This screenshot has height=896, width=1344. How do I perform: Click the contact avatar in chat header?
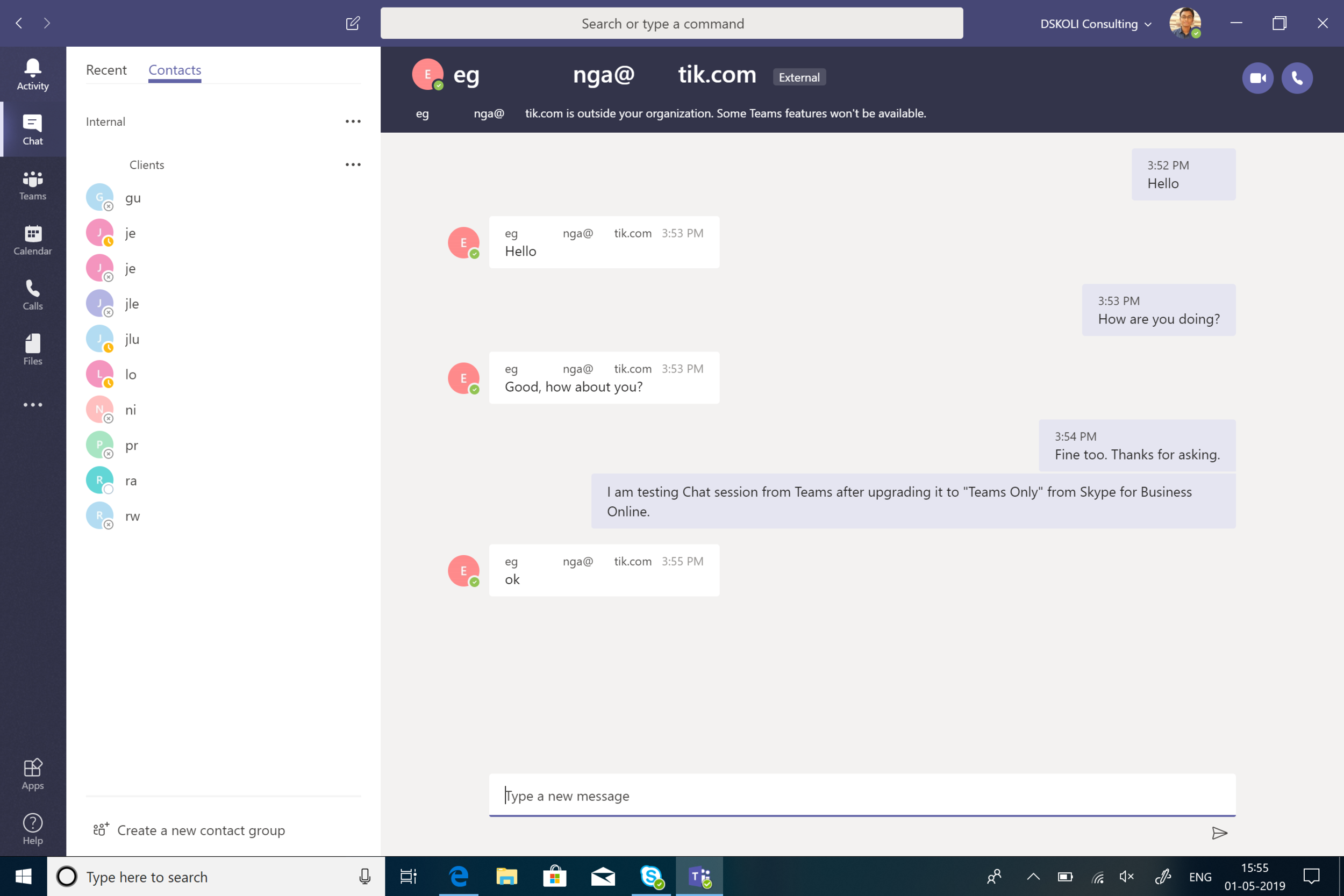coord(427,74)
